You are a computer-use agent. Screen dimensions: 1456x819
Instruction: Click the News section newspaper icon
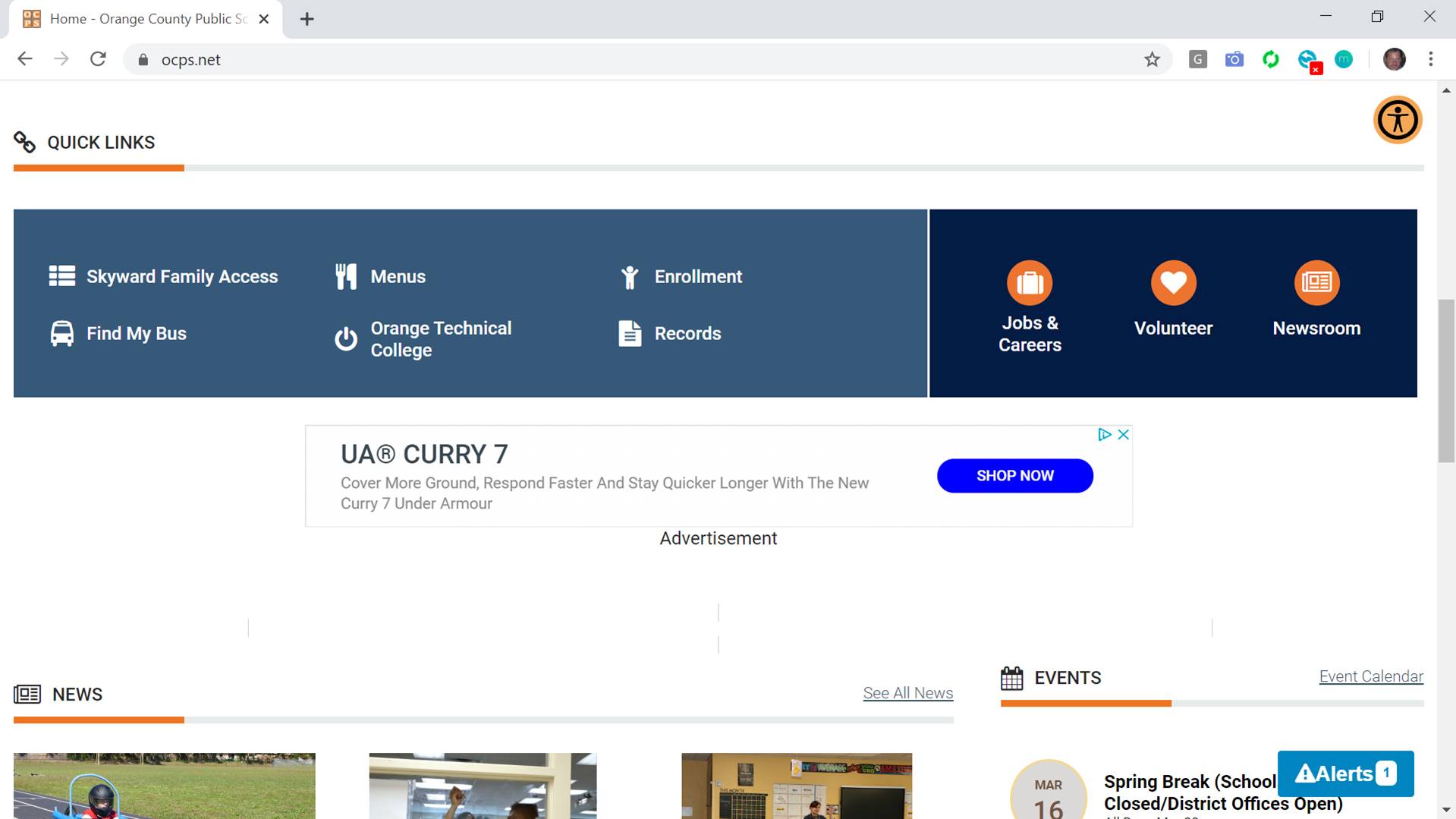(x=27, y=694)
